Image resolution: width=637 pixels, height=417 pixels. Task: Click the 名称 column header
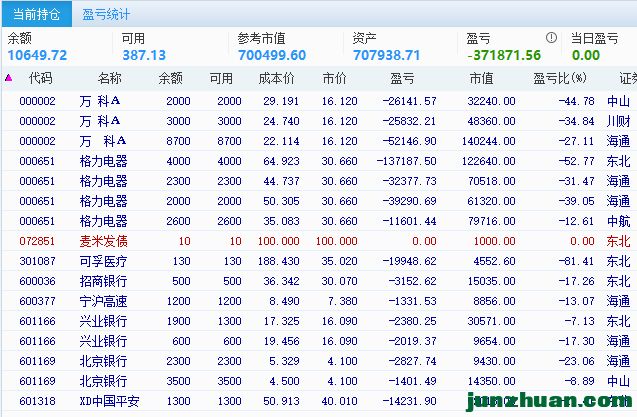(109, 78)
